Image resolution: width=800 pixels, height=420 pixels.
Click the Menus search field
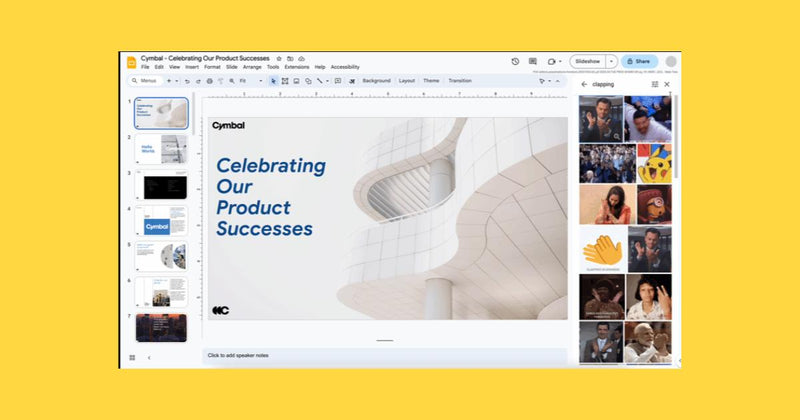pyautogui.click(x=144, y=81)
